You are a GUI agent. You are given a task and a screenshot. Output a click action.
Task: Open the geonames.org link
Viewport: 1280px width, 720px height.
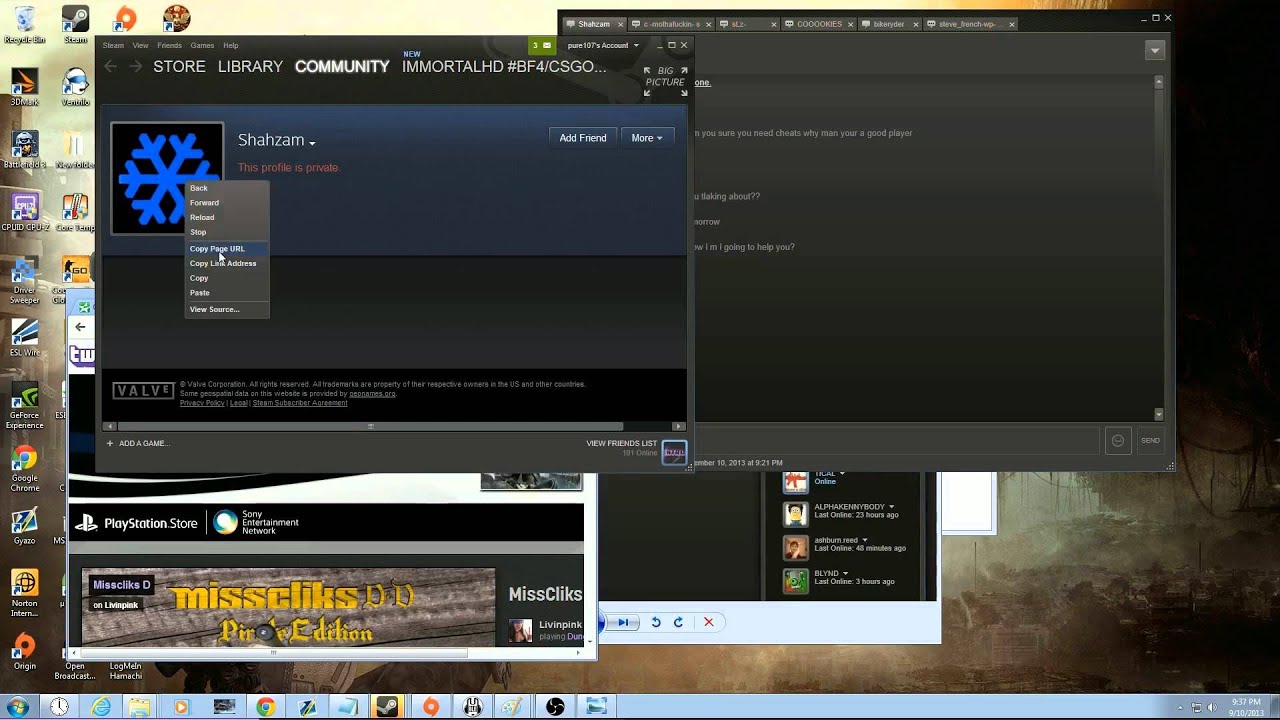click(372, 394)
